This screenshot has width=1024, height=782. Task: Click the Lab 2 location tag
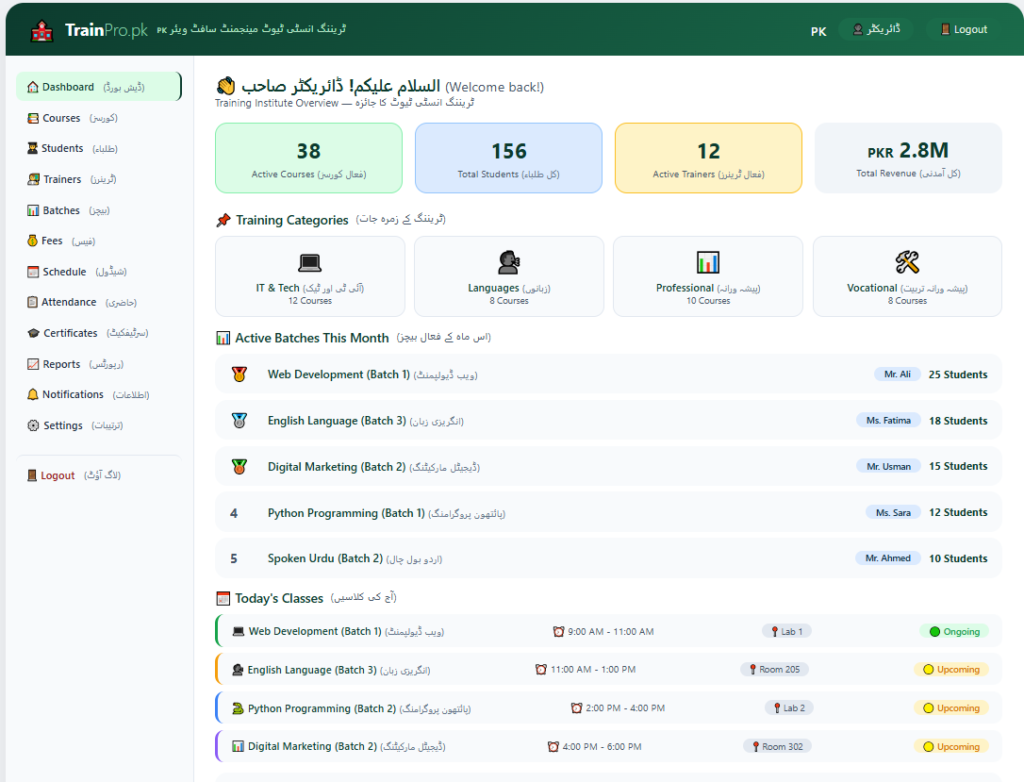click(789, 708)
